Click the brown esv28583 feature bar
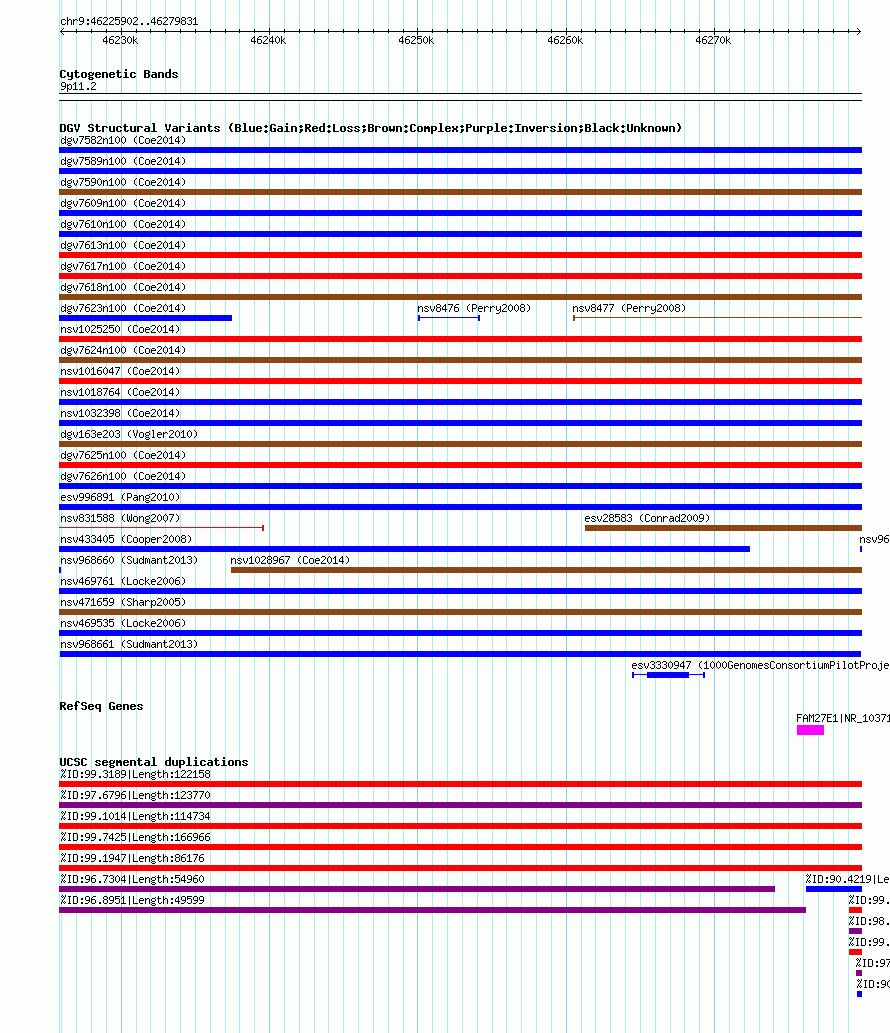This screenshot has width=890, height=1033. [x=723, y=528]
